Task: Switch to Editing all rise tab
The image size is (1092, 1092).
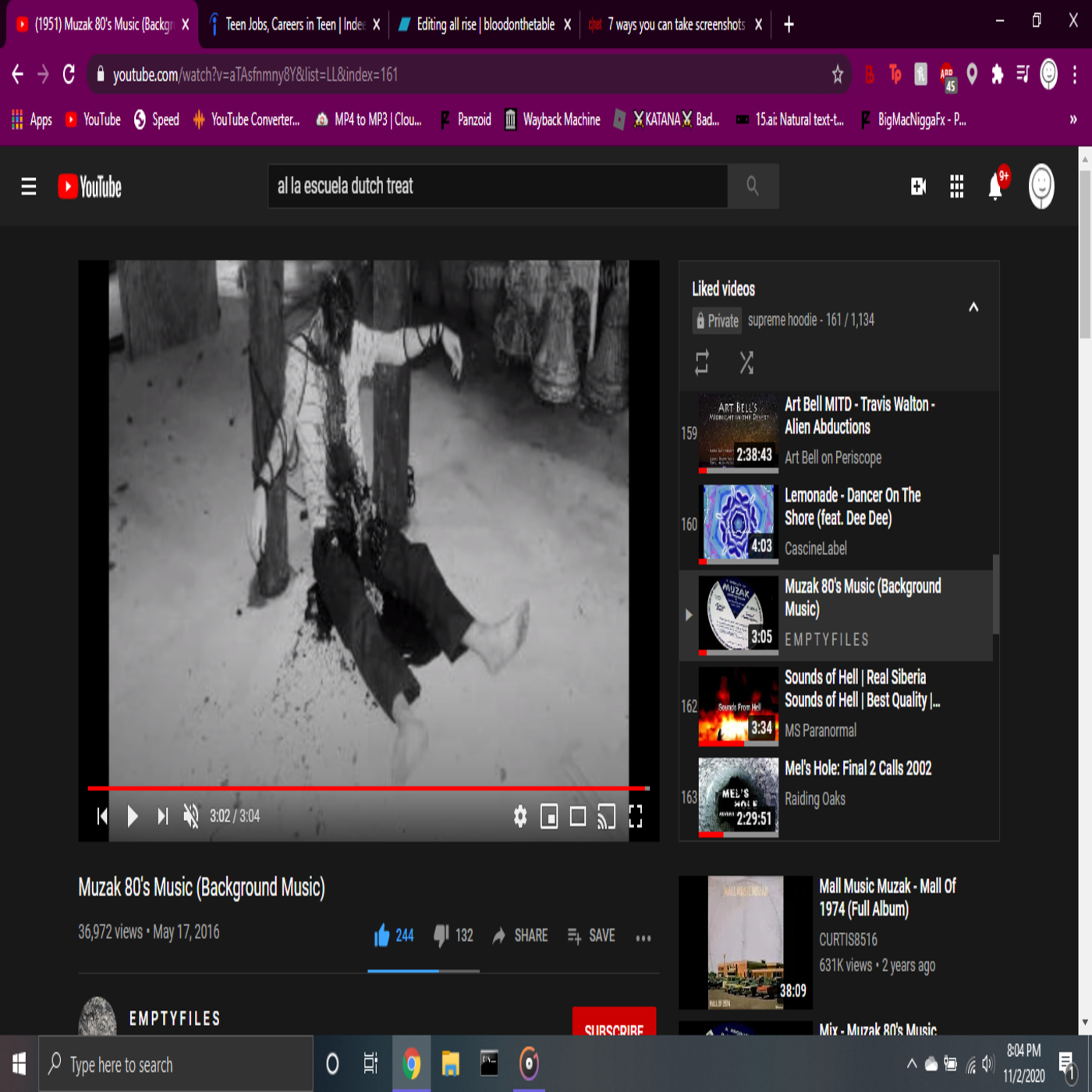Action: (484, 25)
